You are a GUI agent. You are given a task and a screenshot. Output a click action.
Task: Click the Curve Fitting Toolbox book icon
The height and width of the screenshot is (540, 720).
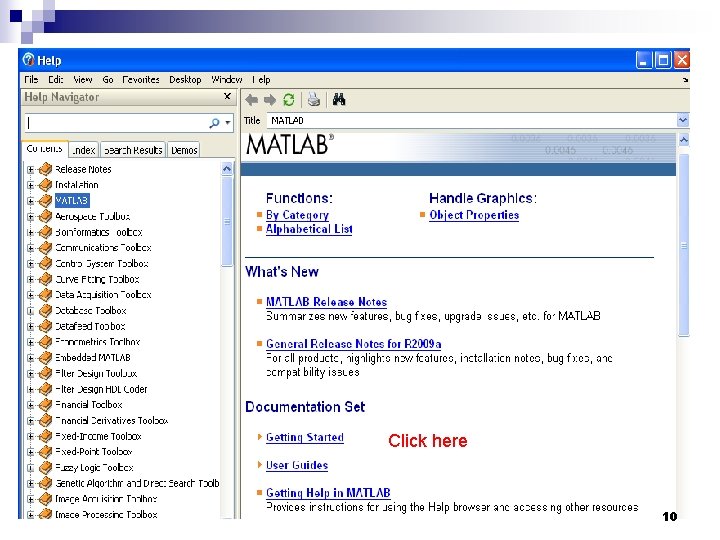coord(45,279)
